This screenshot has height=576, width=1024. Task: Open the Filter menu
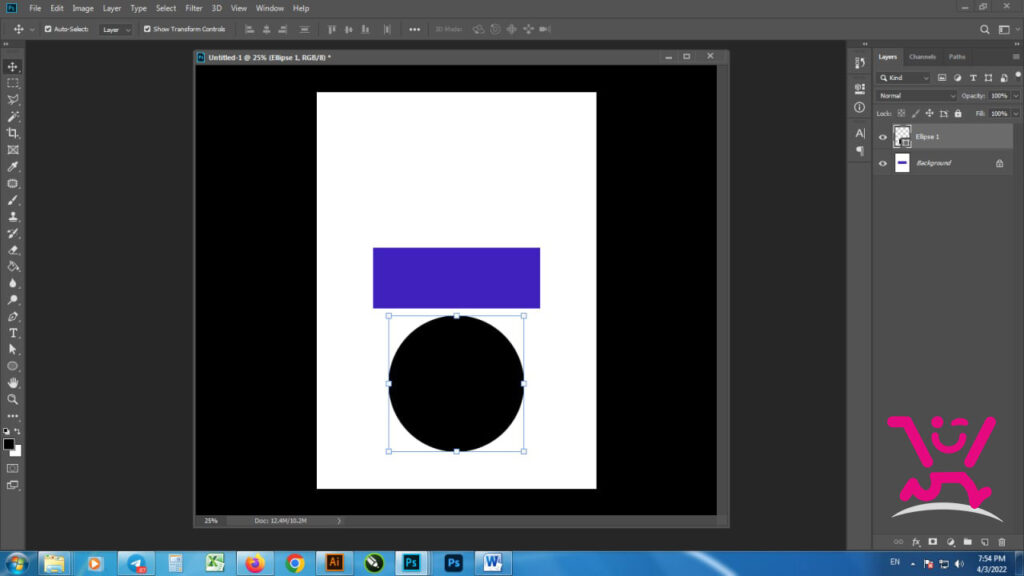pyautogui.click(x=194, y=8)
